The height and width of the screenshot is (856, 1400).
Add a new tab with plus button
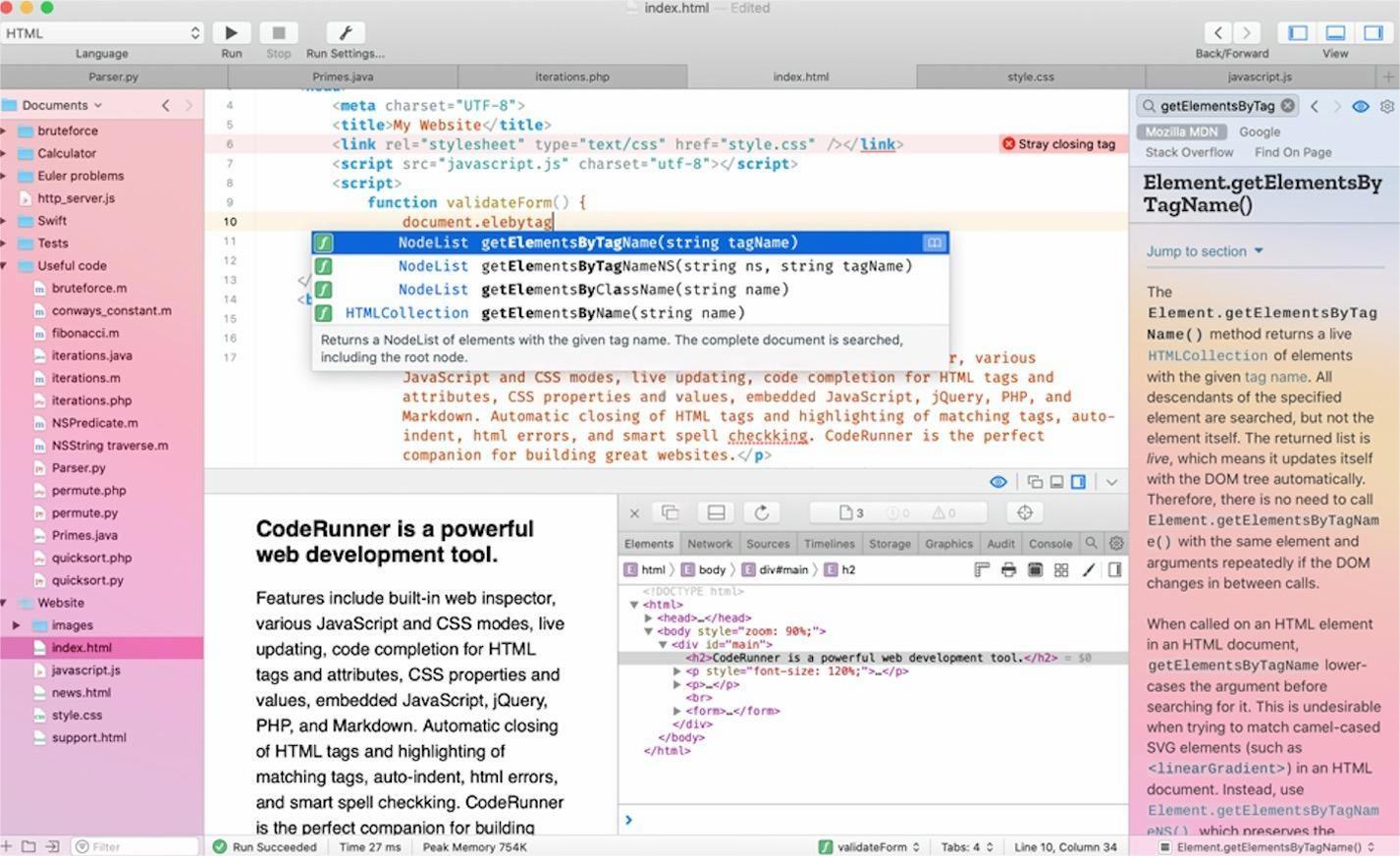[1388, 76]
